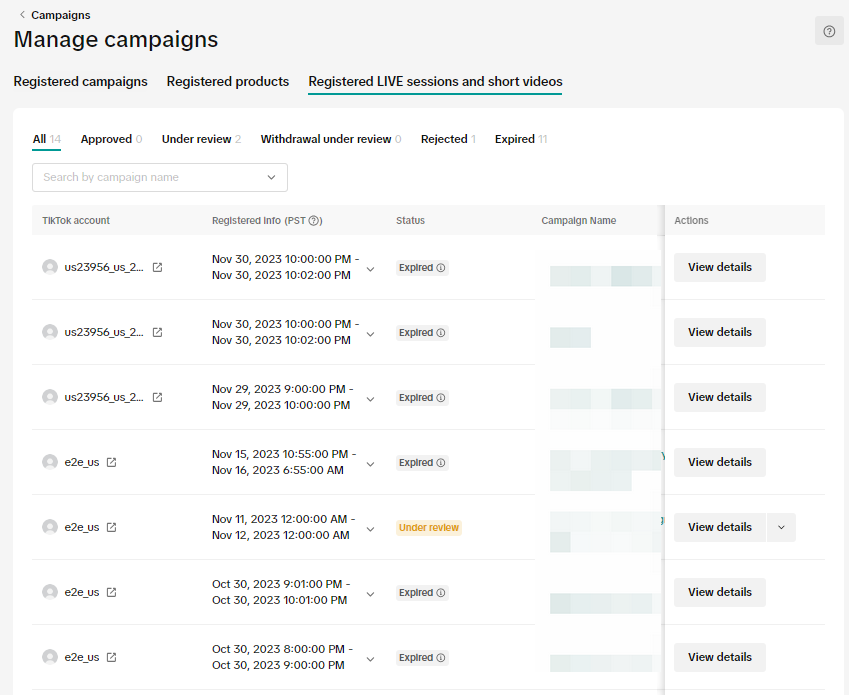
Task: Expand the Nov 11, 2023 registered info chevron
Action: (370, 529)
